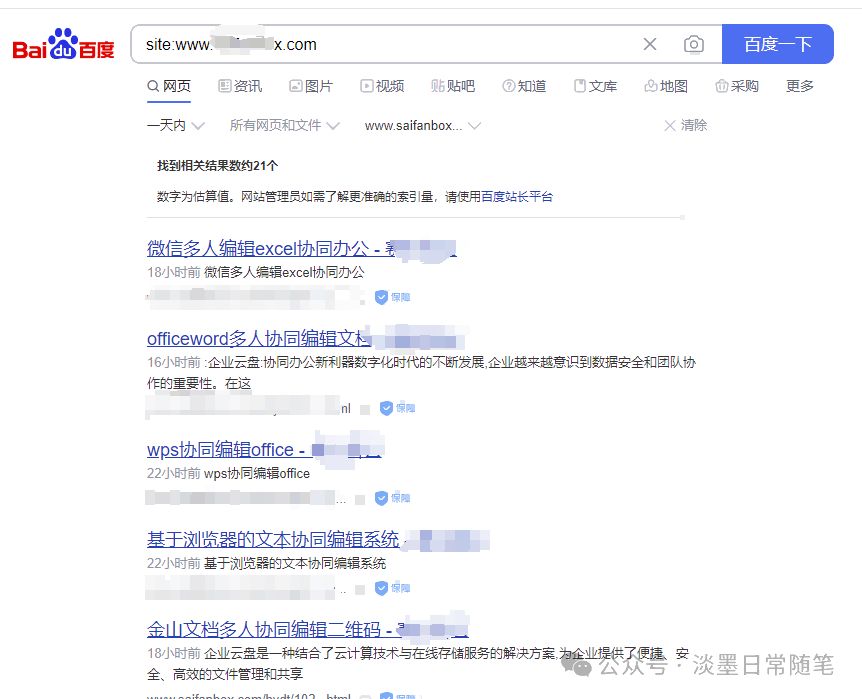The width and height of the screenshot is (862, 699).
Task: Click 保障 shield badge under officeword result
Action: tap(397, 408)
